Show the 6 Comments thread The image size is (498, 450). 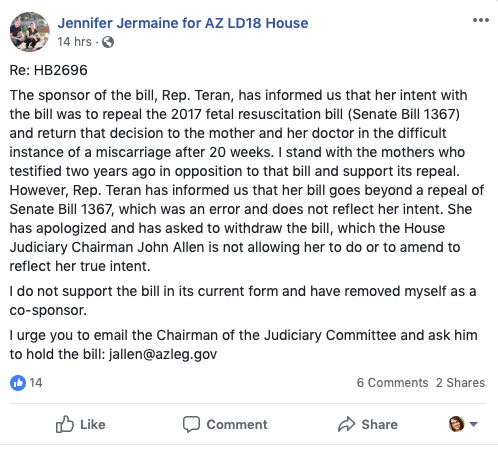point(392,383)
